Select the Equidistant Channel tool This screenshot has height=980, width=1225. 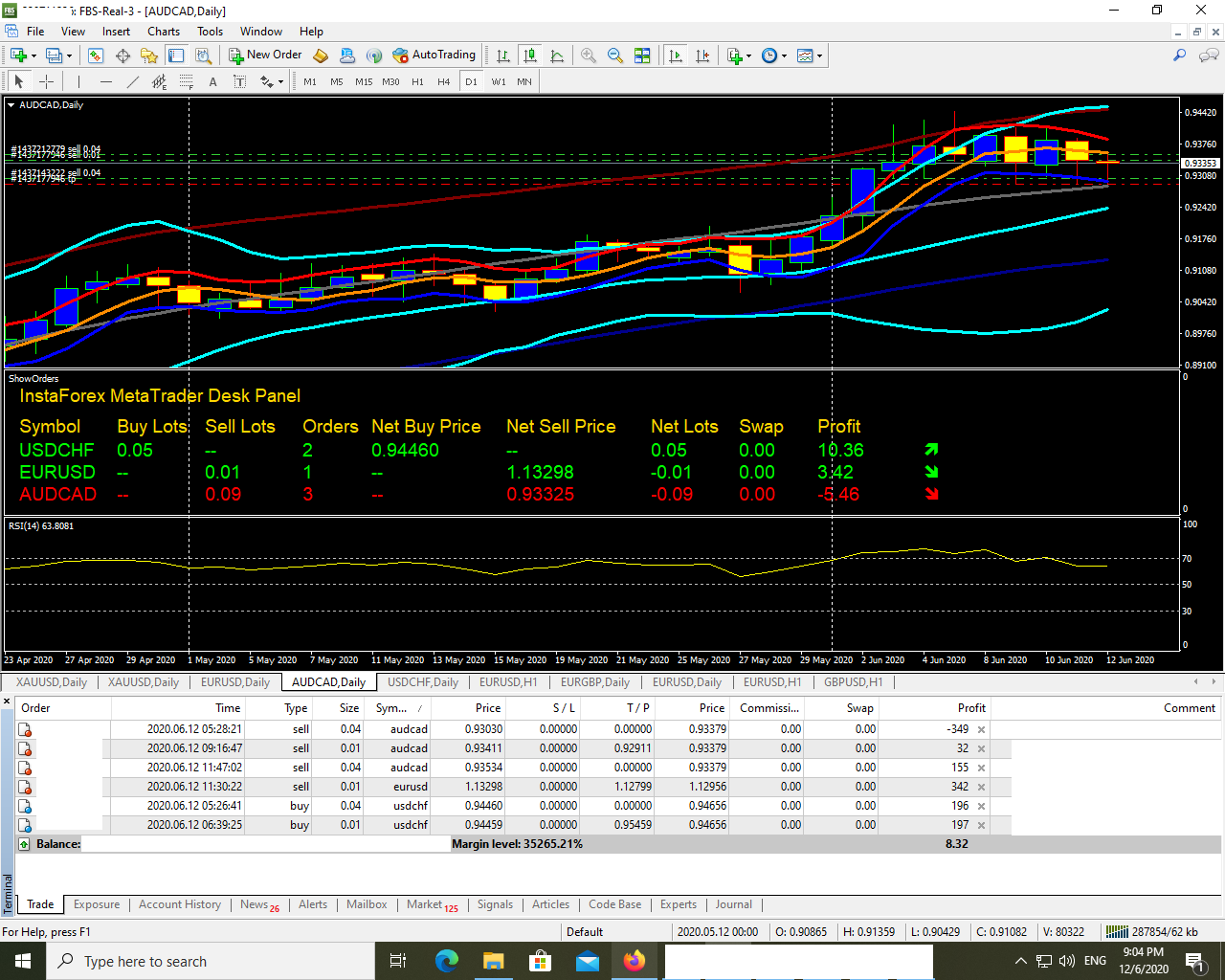(x=159, y=82)
